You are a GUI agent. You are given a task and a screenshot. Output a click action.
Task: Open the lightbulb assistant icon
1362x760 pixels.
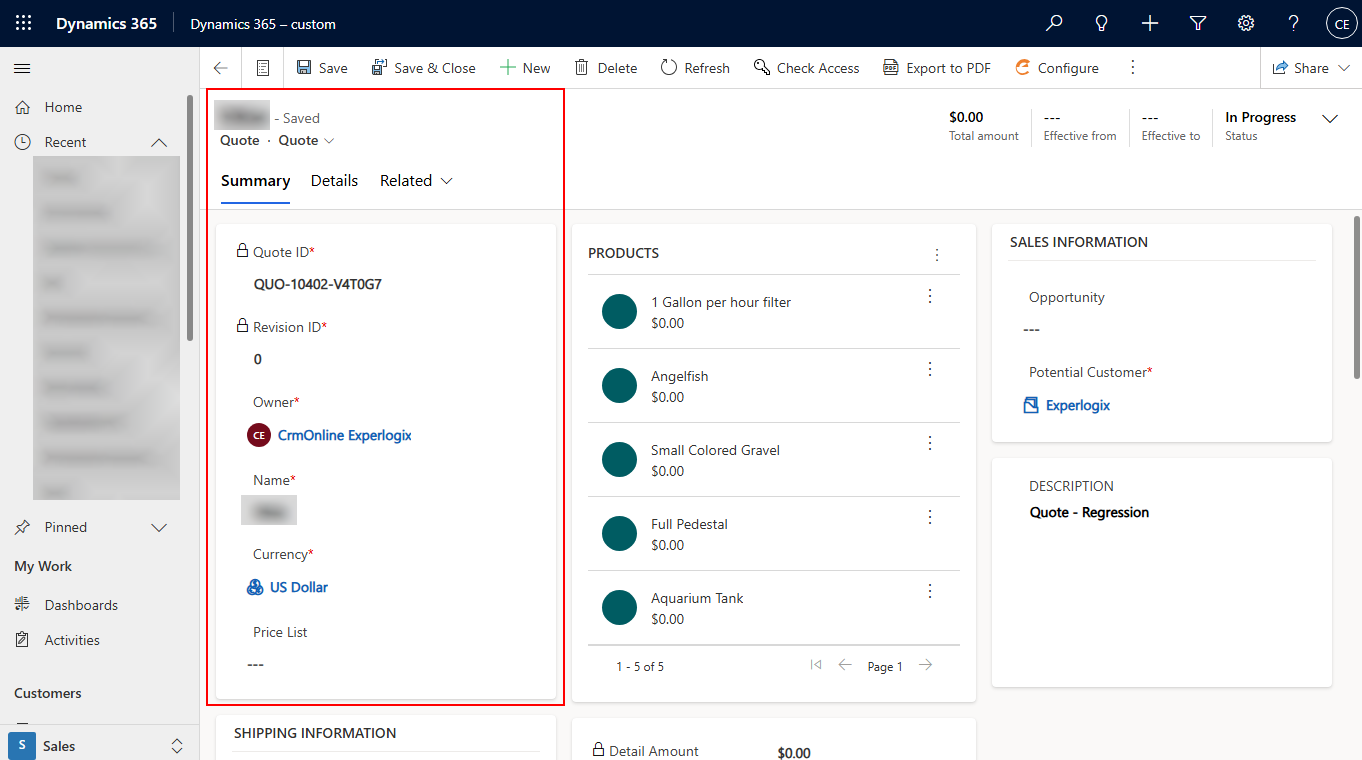point(1102,24)
